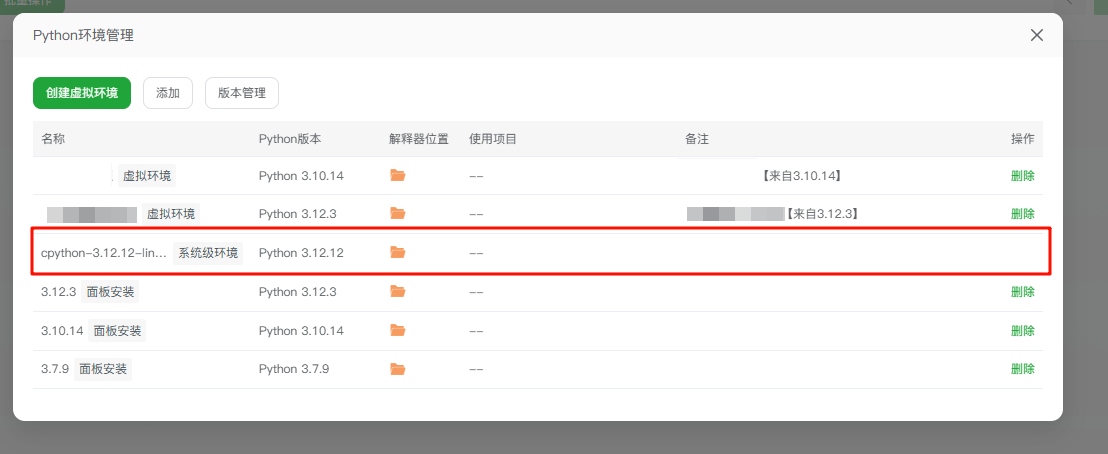Delete the 3.12.3 panel-installed version
The width and height of the screenshot is (1108, 454).
click(x=1022, y=292)
